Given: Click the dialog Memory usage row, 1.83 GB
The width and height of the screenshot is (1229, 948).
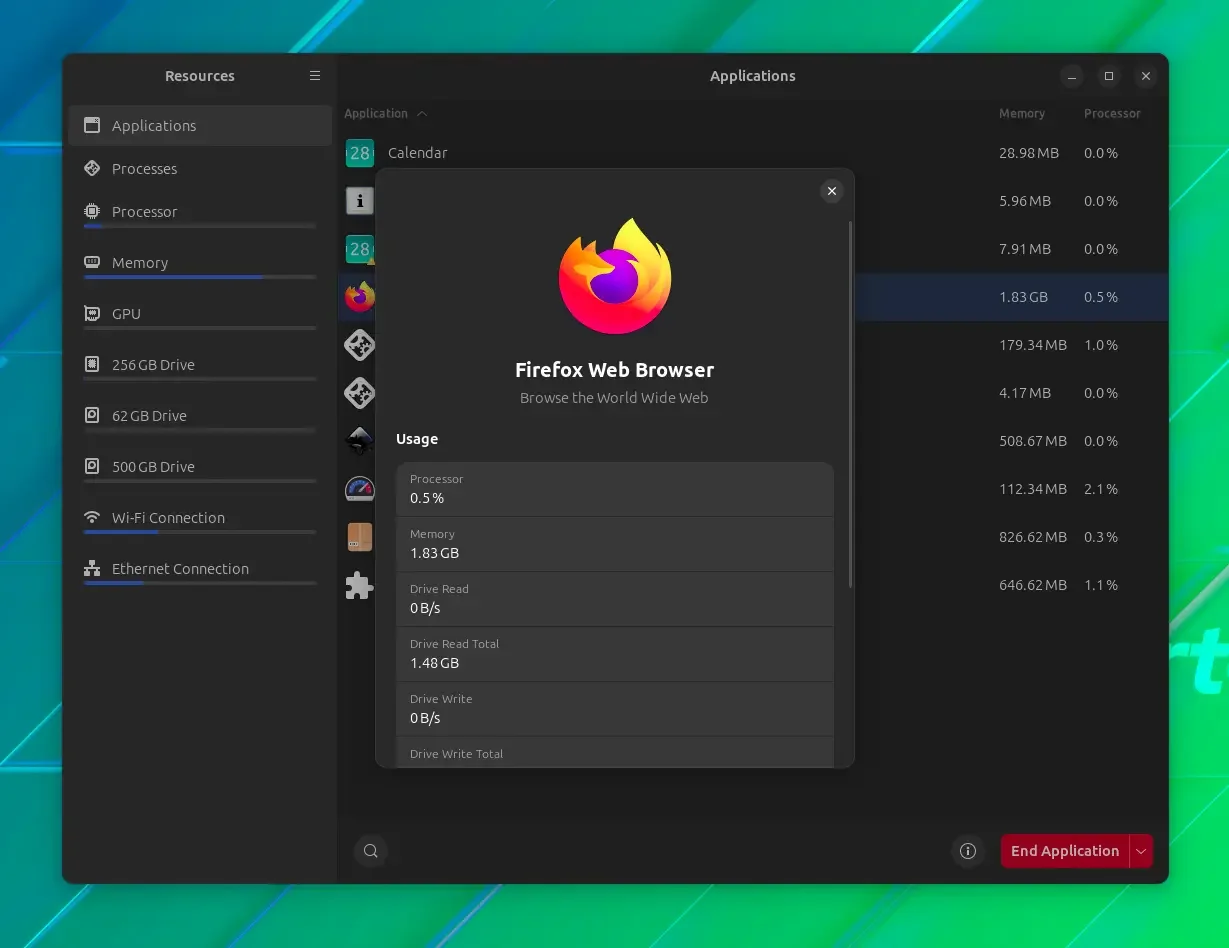Looking at the screenshot, I should (615, 544).
